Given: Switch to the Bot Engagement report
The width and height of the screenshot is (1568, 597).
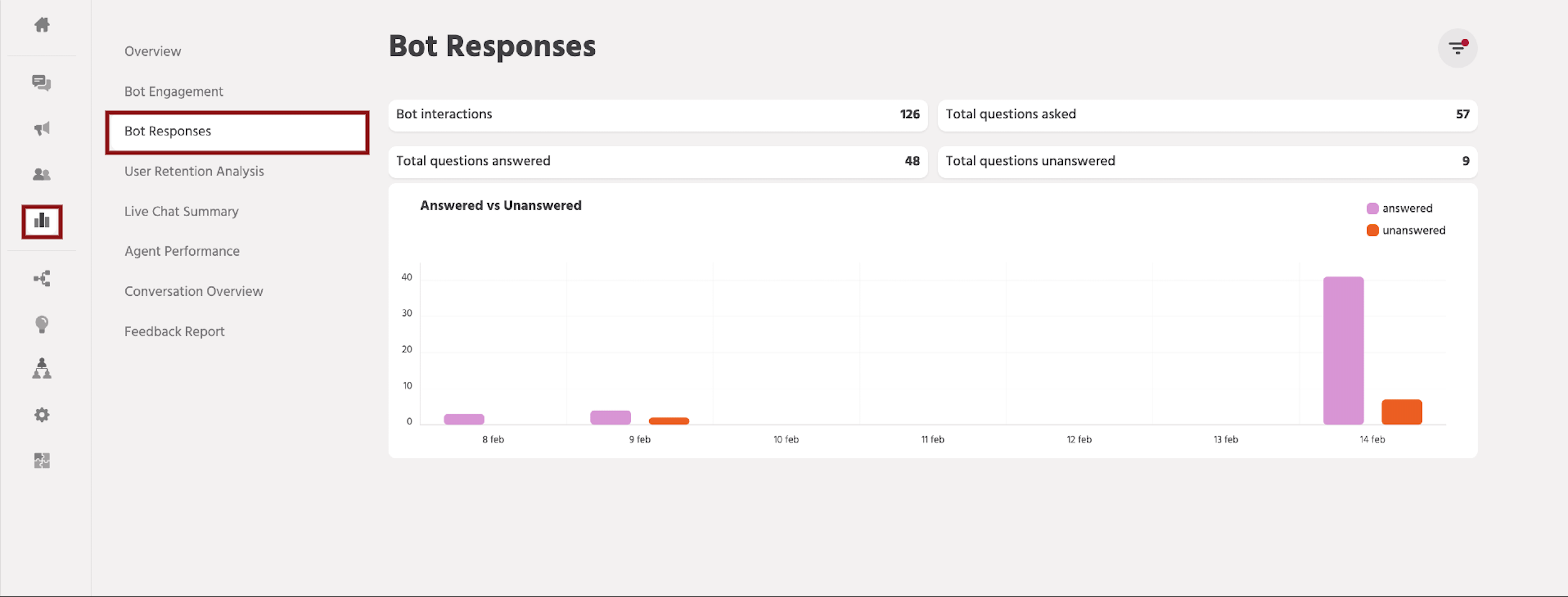Looking at the screenshot, I should [x=173, y=91].
